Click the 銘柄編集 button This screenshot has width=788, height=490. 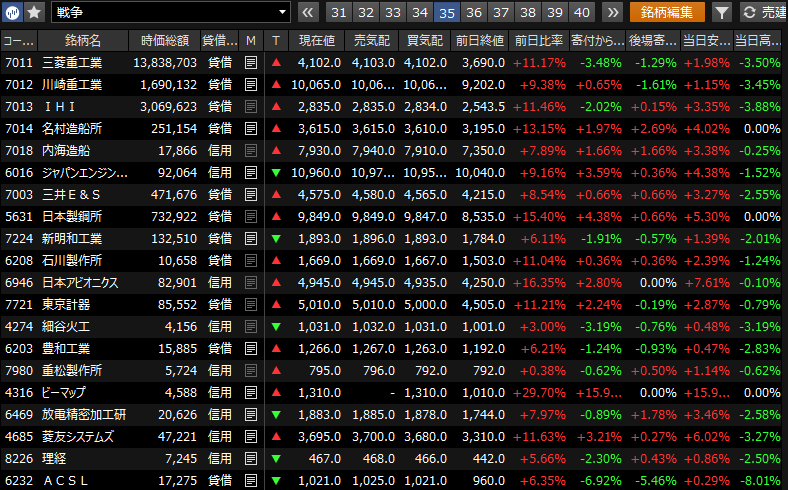(667, 12)
